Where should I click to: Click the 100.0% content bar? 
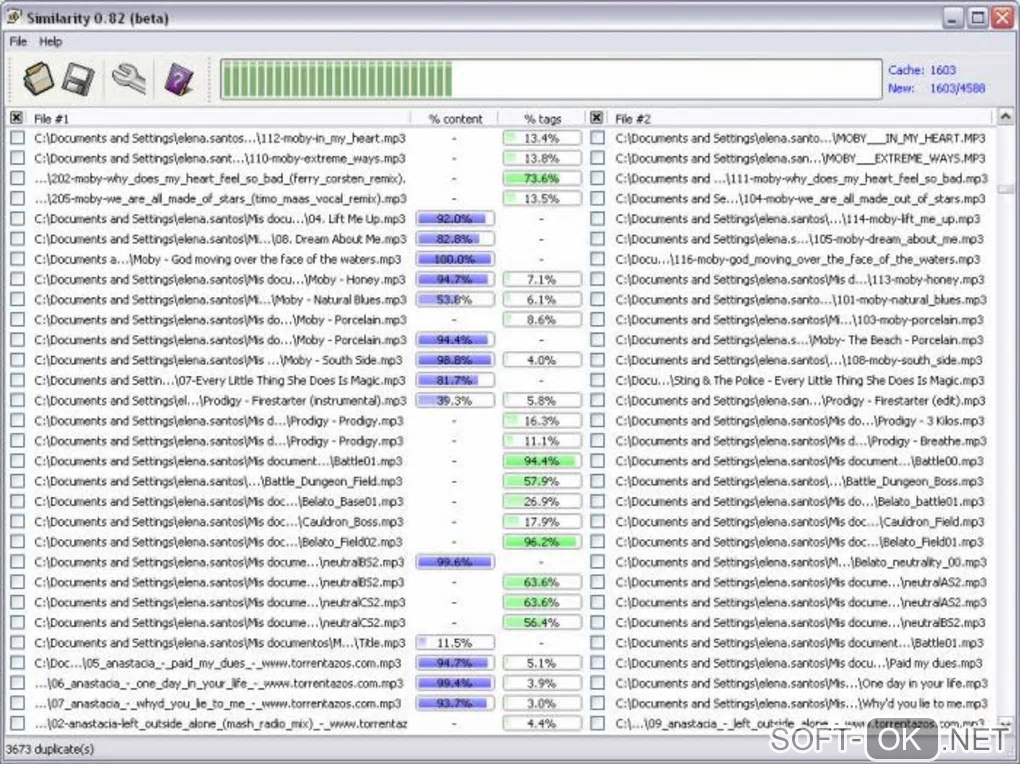(x=455, y=259)
